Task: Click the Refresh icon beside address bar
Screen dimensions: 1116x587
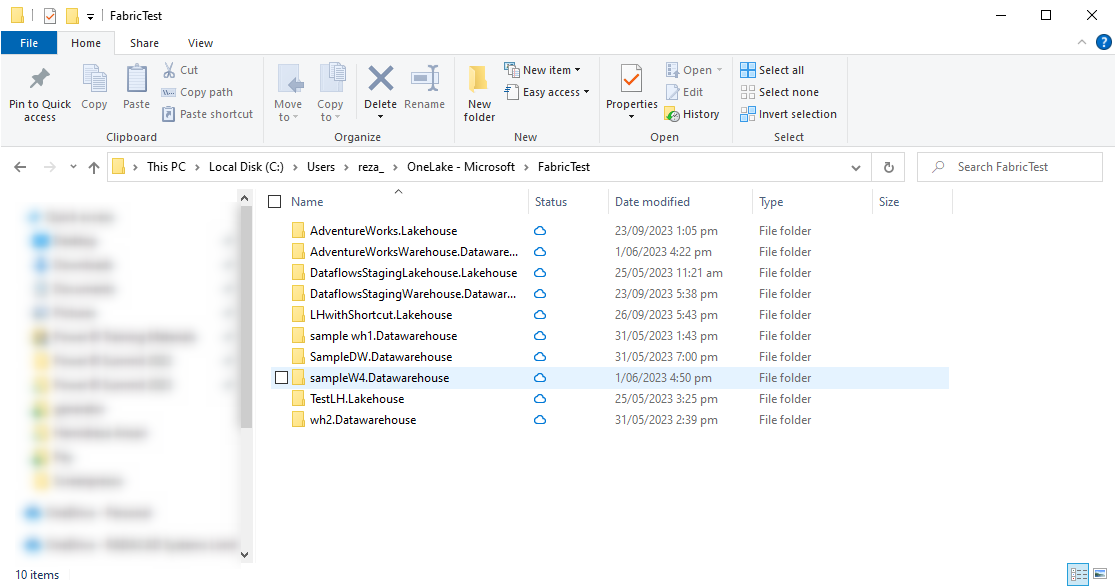Action: [887, 167]
